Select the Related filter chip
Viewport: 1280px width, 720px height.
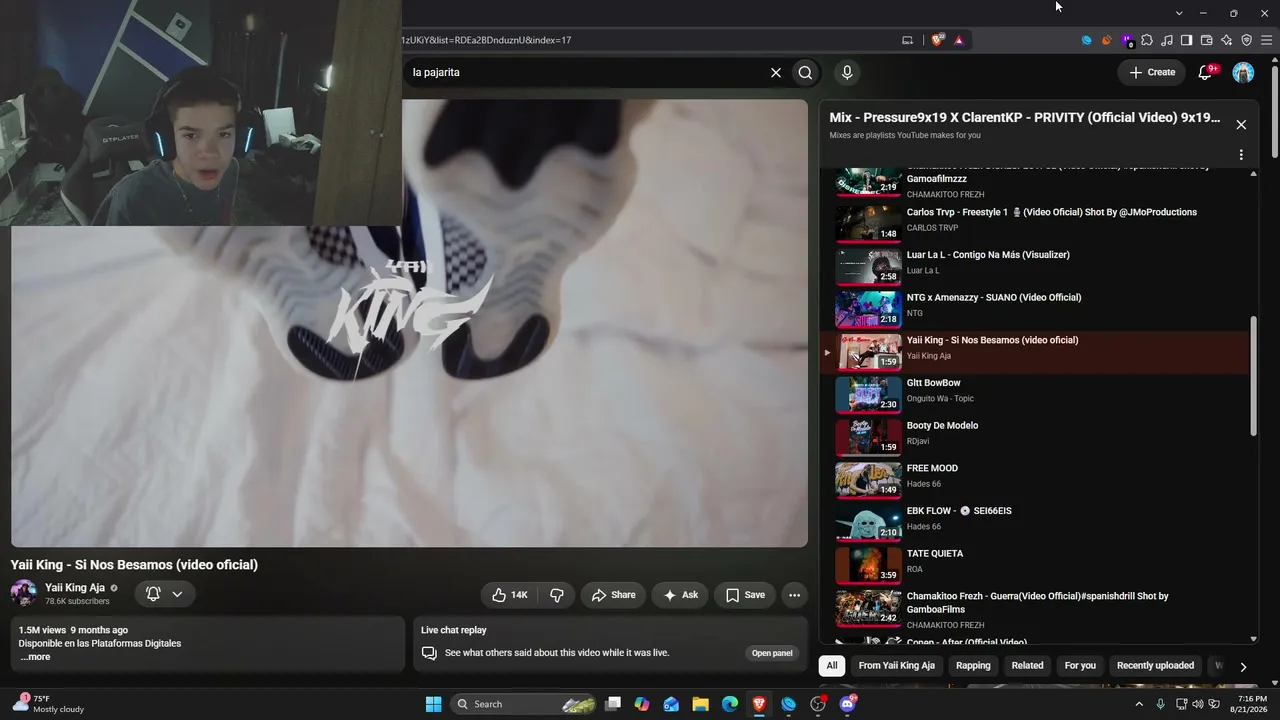pos(1027,666)
